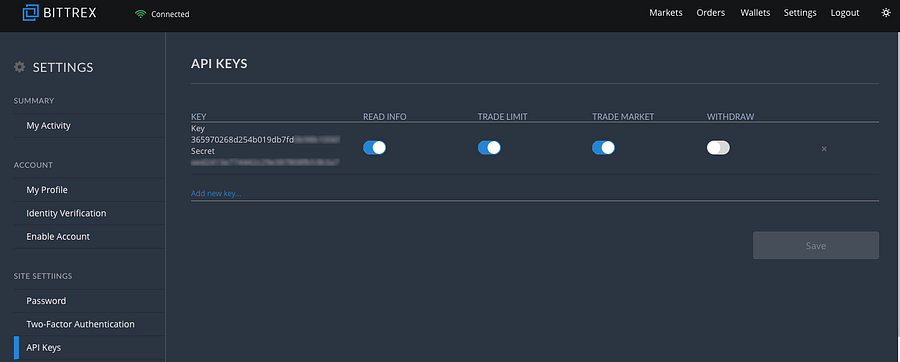Click the Save button

coord(816,246)
